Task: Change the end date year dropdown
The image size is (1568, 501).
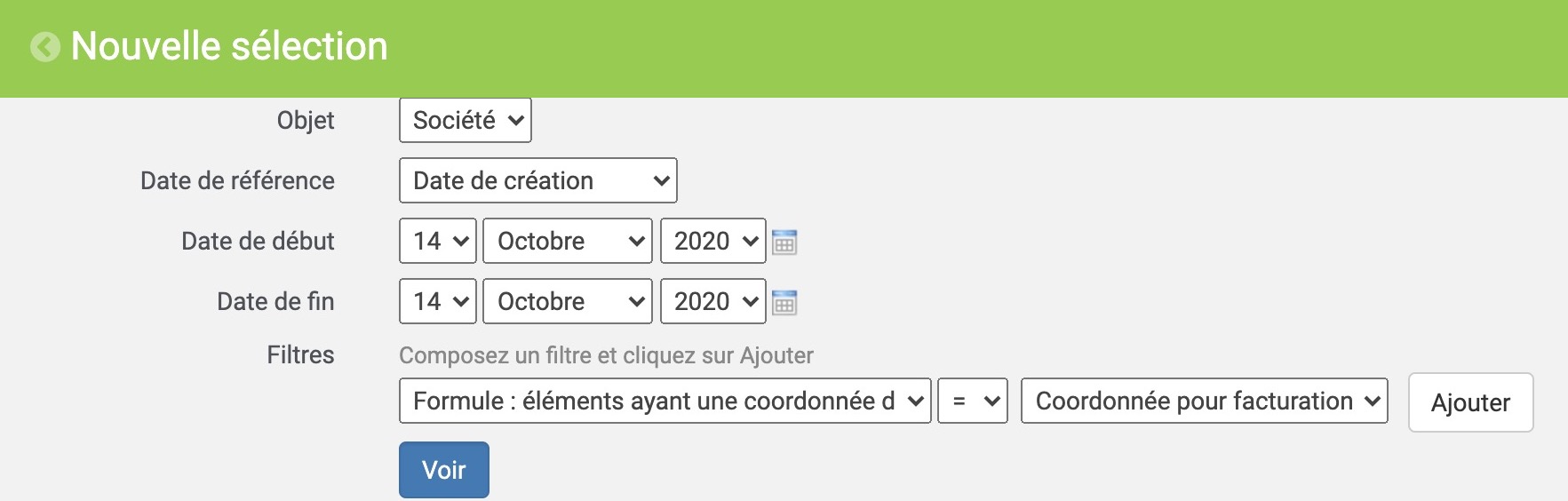Action: click(x=713, y=301)
